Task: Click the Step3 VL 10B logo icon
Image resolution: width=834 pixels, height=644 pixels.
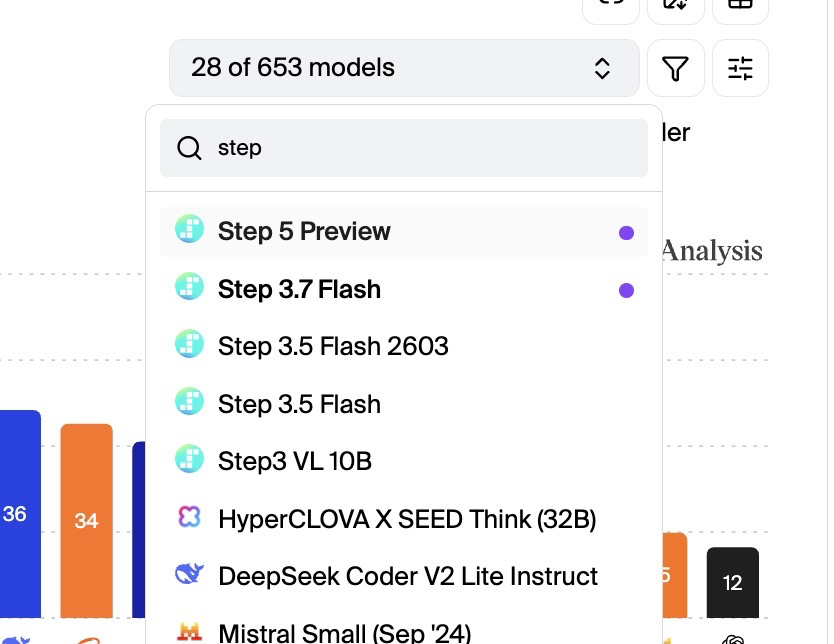Action: 189,458
